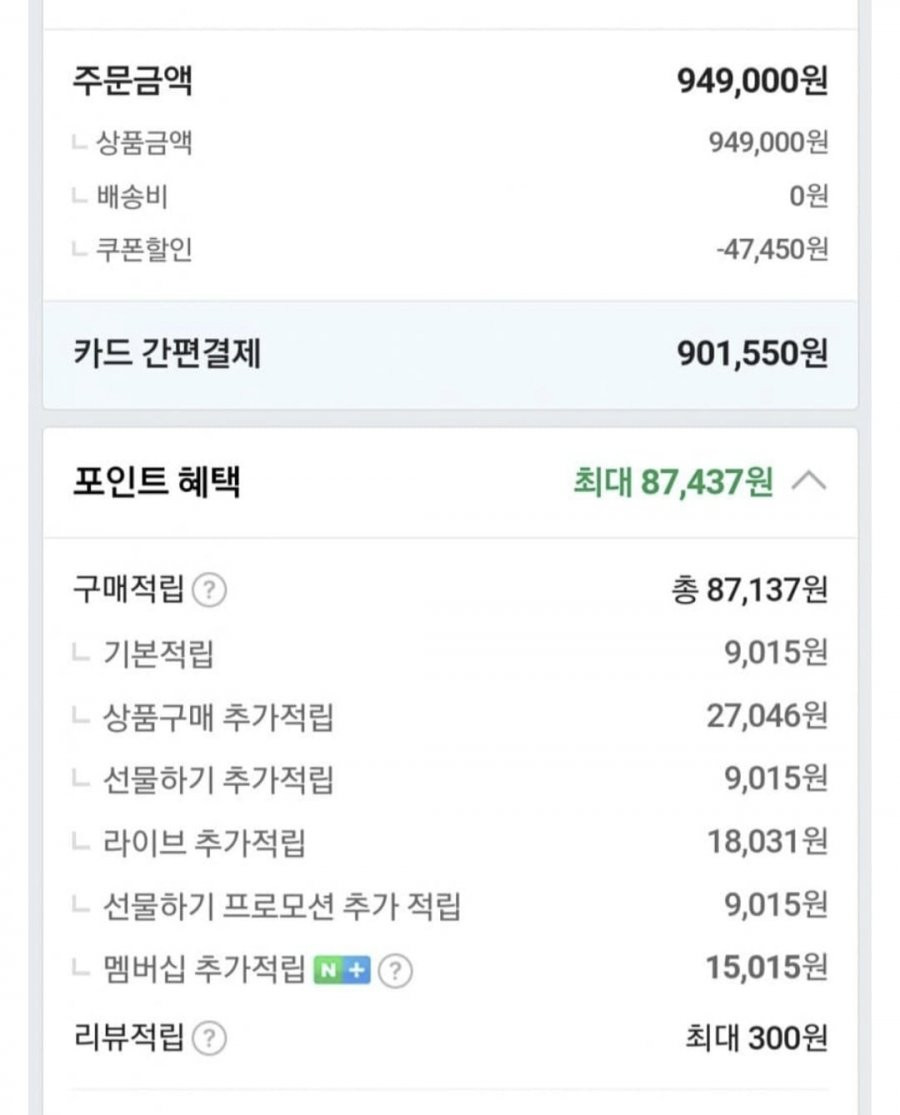Open help icon next to 리뷰적립

(x=210, y=1039)
